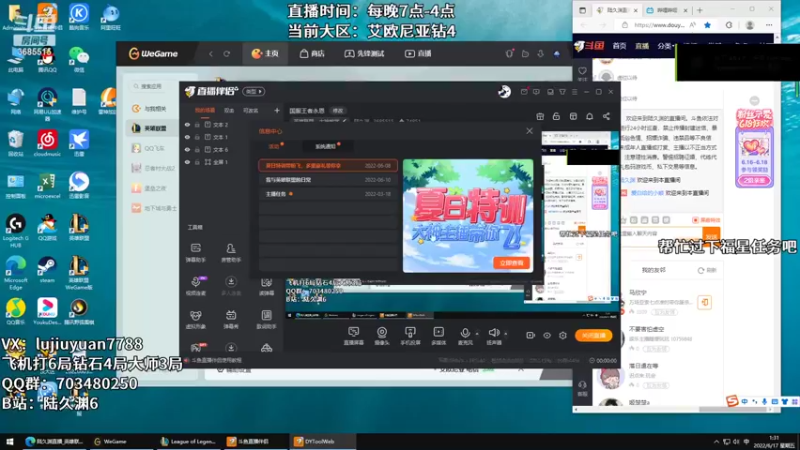Add phone screen cast (手机投屏) source
The image size is (800, 450).
coord(410,336)
